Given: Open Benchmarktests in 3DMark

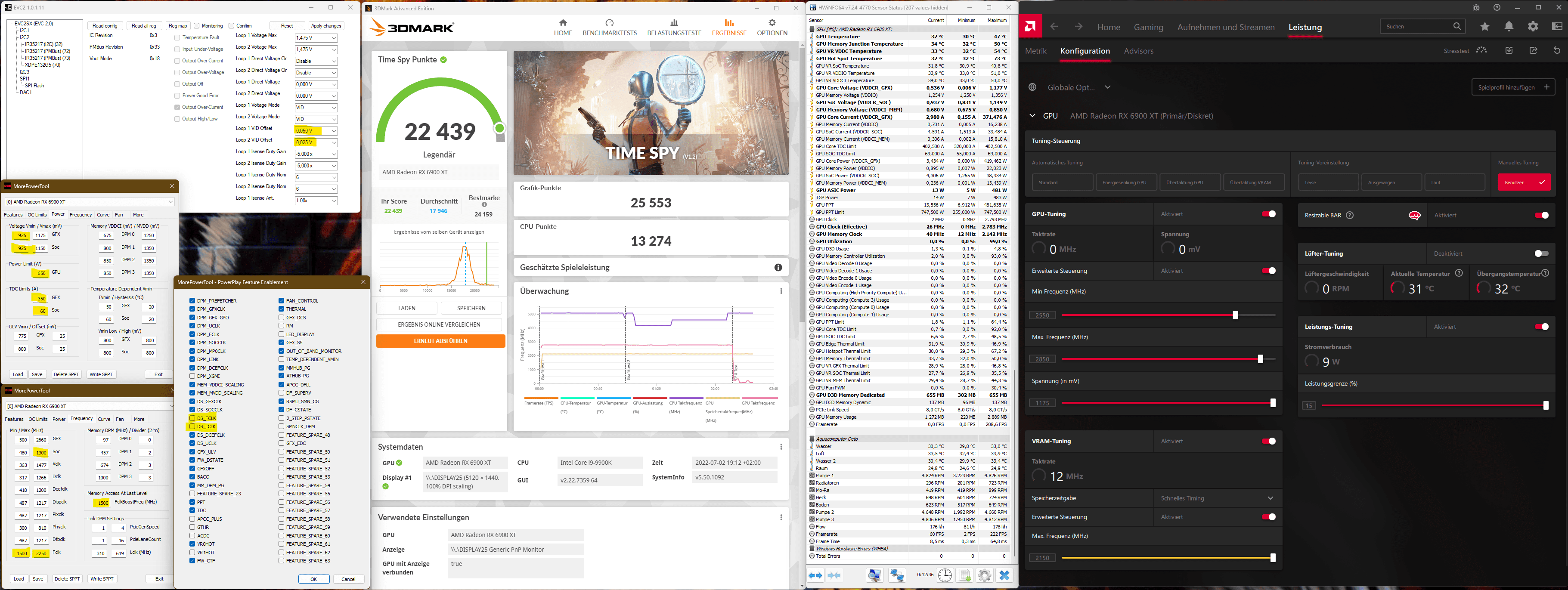Looking at the screenshot, I should (609, 28).
